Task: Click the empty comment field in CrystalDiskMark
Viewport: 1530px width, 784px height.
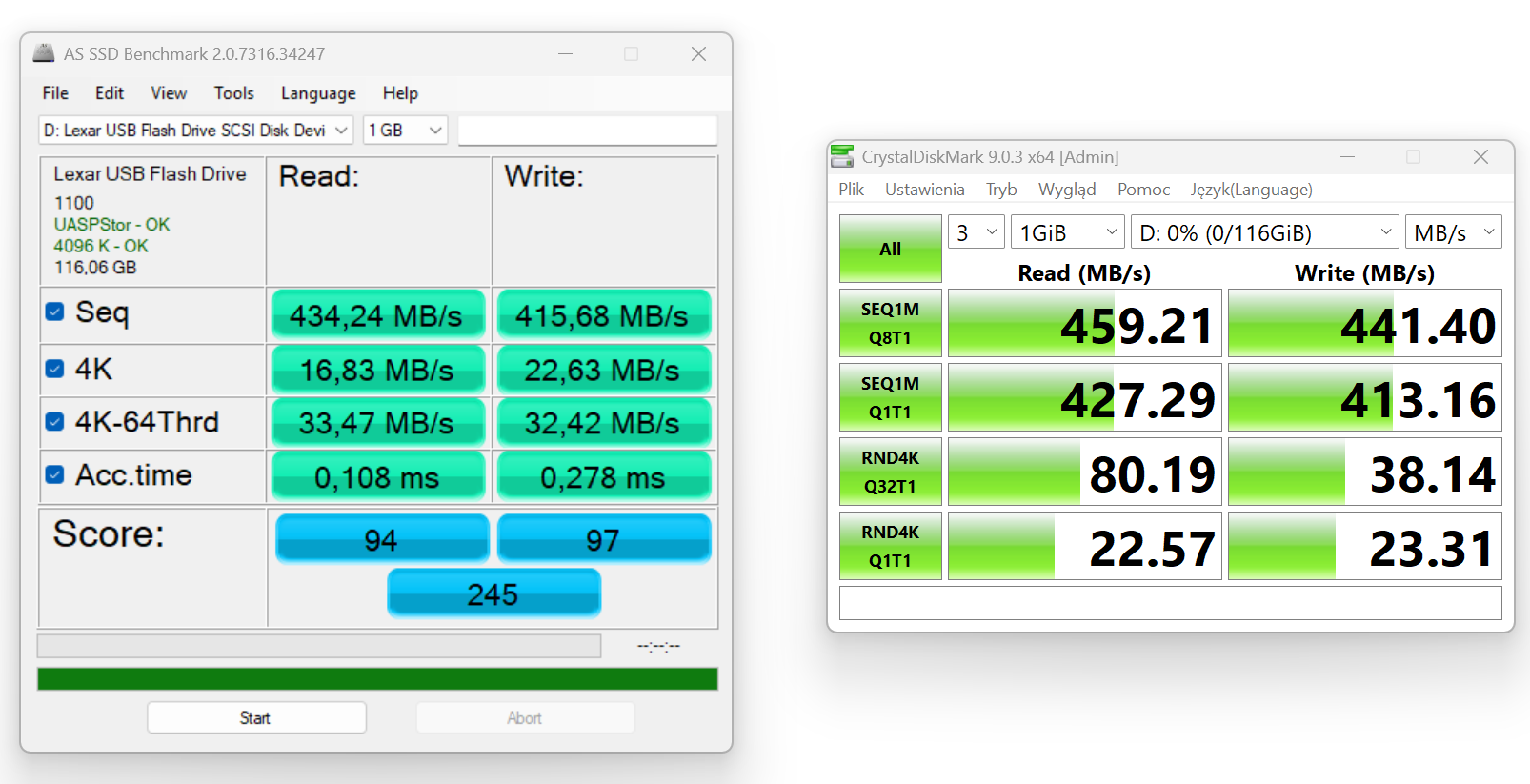Action: (x=1171, y=603)
